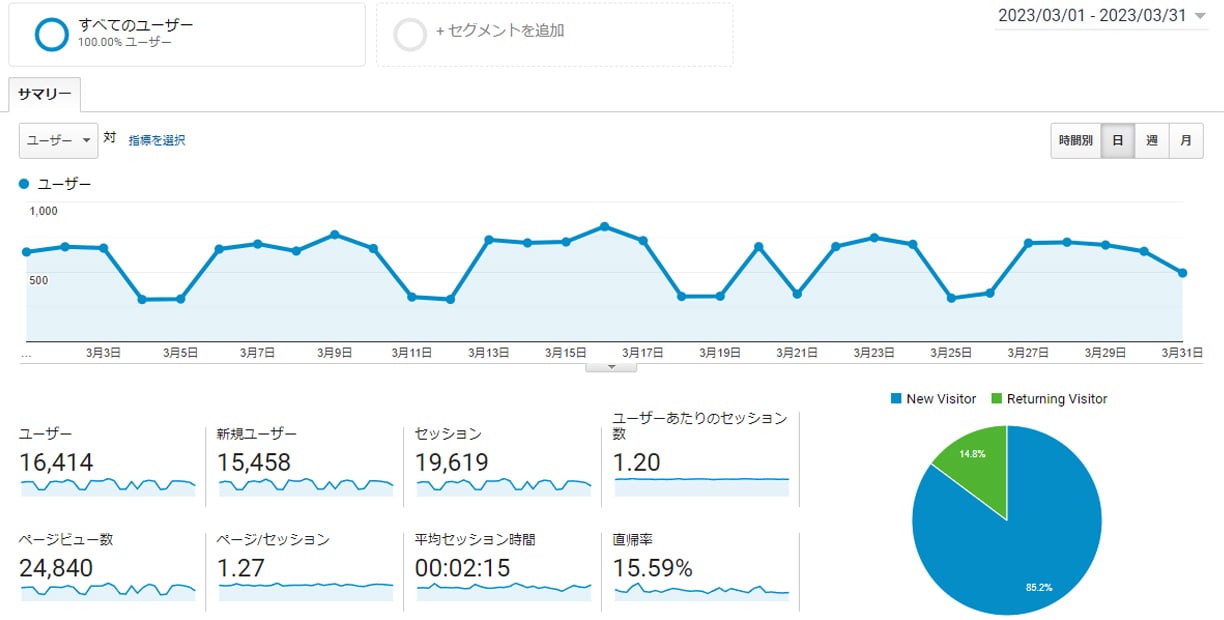The width and height of the screenshot is (1224, 620).
Task: Open the ユーザー metric selector dropdown
Action: pyautogui.click(x=57, y=140)
